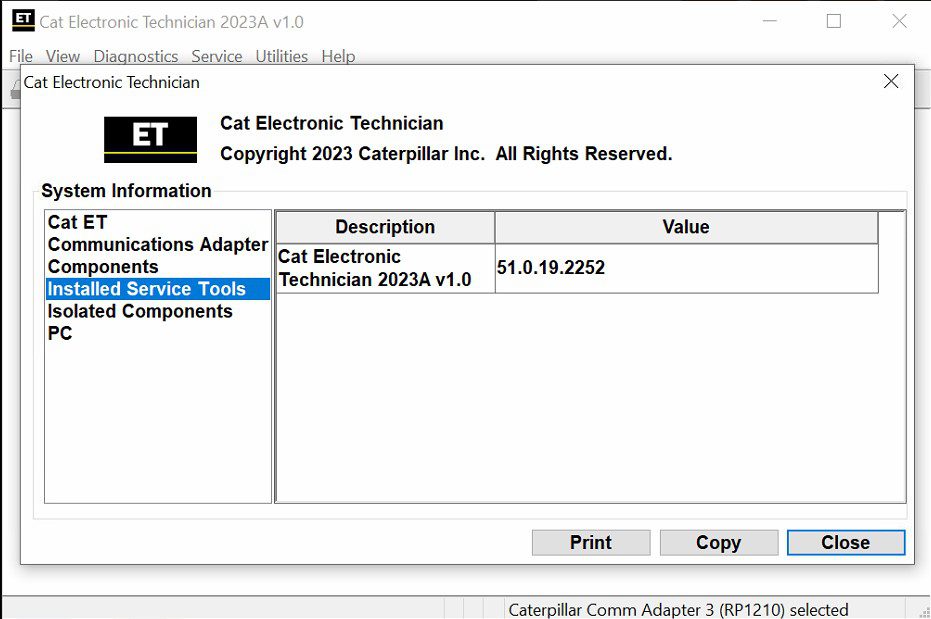Open the View menu

click(62, 56)
